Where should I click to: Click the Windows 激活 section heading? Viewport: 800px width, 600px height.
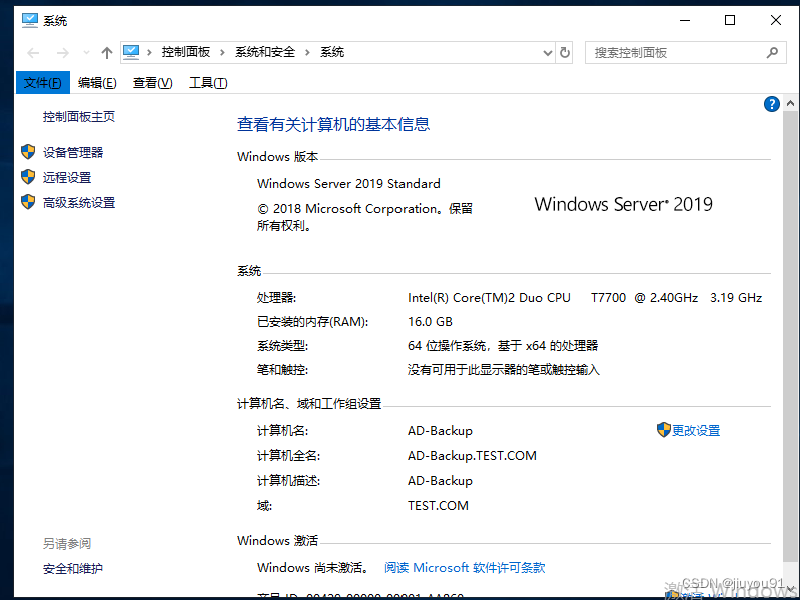tap(278, 540)
